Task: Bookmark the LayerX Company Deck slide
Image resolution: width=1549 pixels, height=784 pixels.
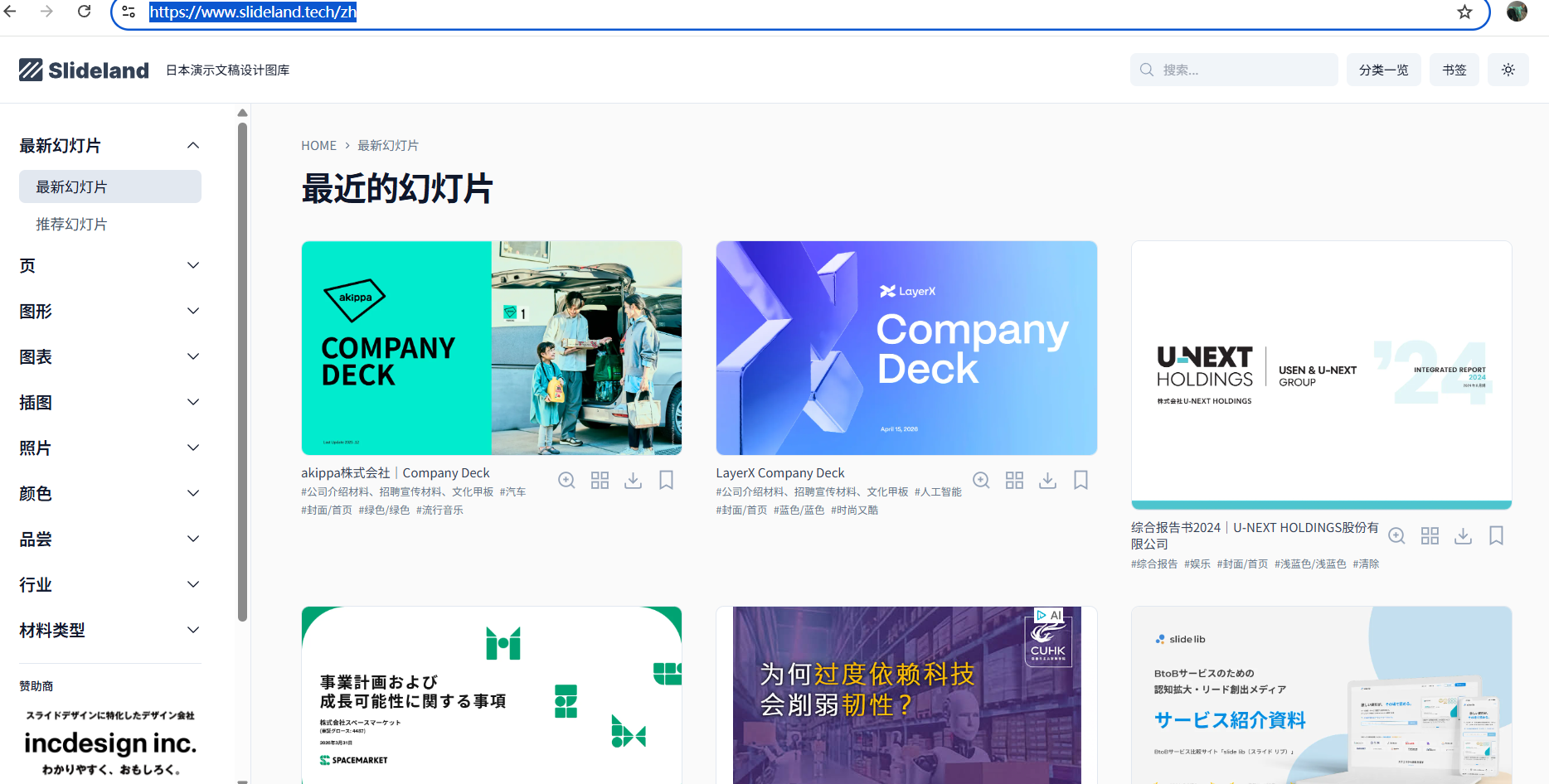Action: point(1080,481)
